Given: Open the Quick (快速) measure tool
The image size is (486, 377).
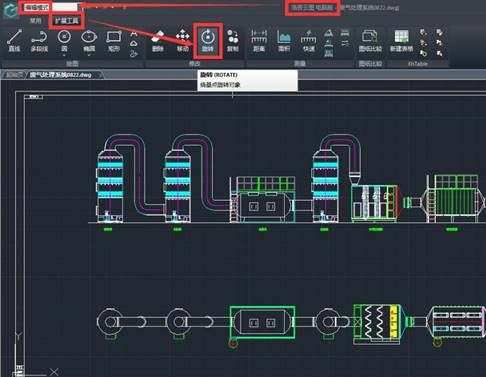Looking at the screenshot, I should [309, 41].
